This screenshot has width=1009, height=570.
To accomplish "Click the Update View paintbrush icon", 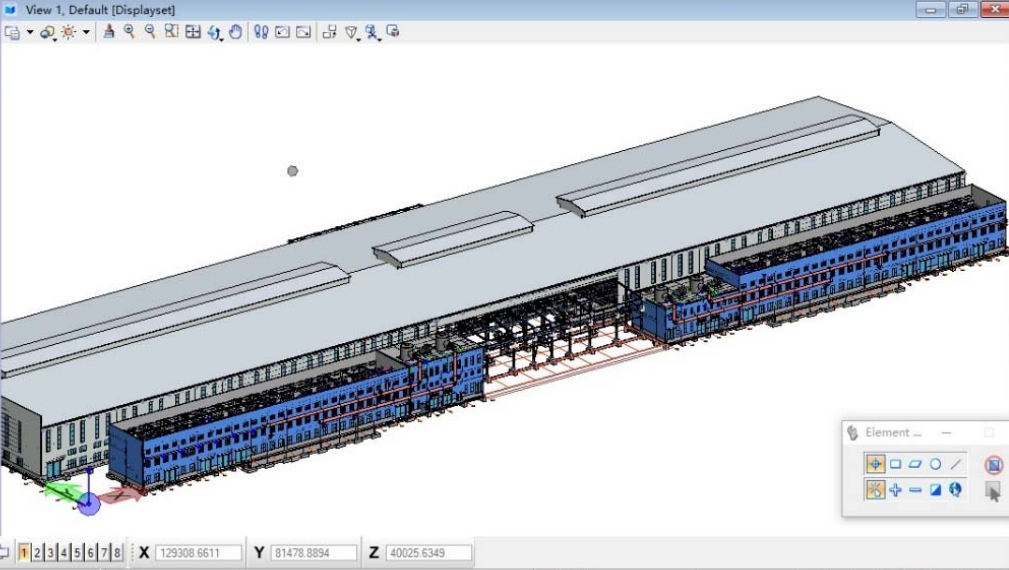I will point(109,32).
